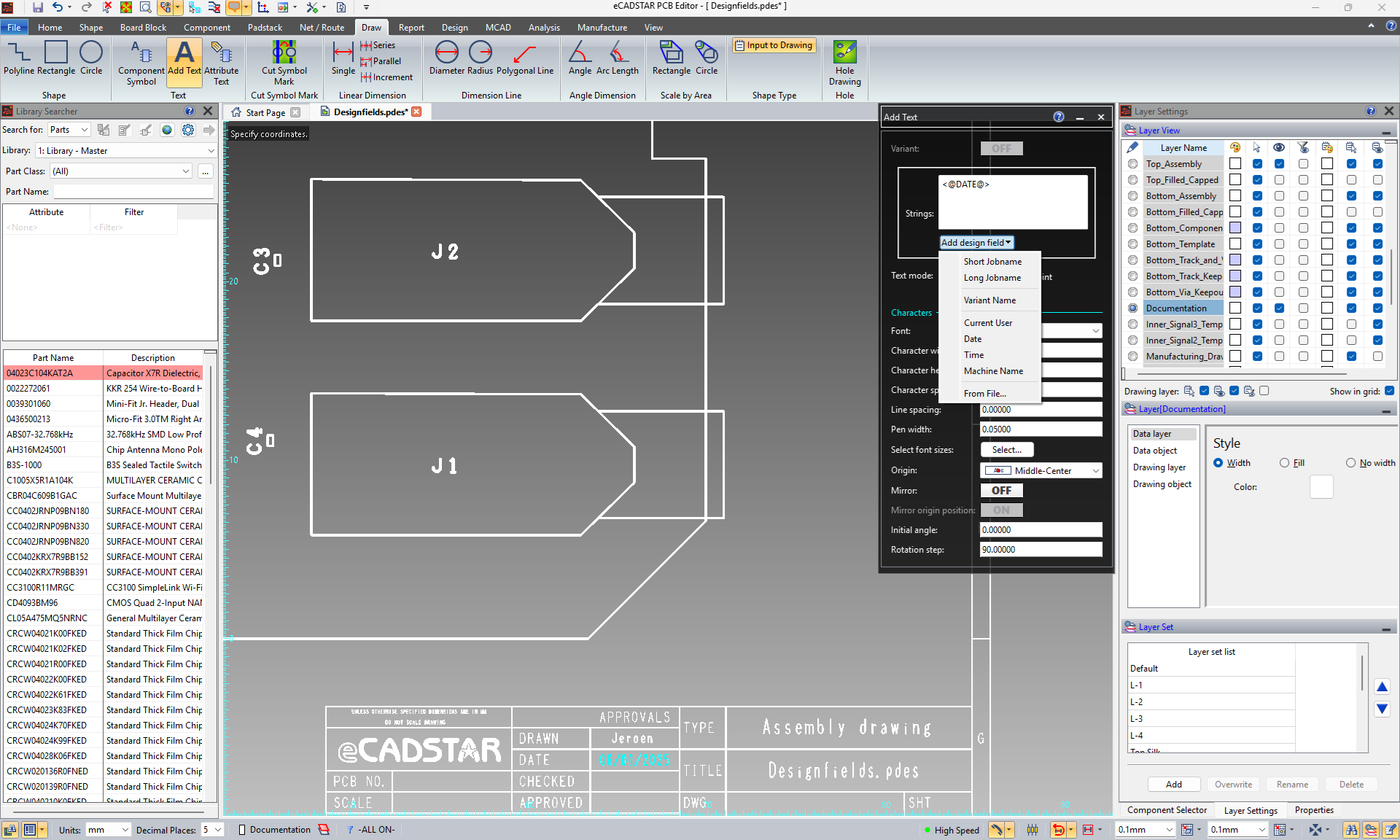The width and height of the screenshot is (1400, 840).
Task: Choose the Component Symbol text tool
Action: pyautogui.click(x=141, y=63)
